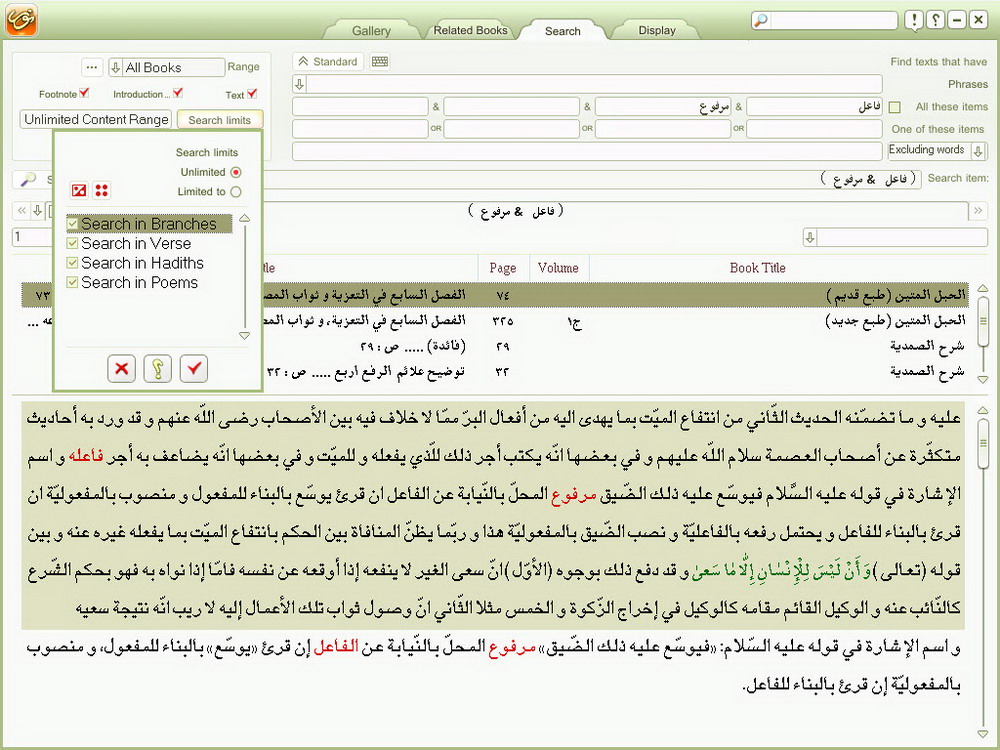Screen dimensions: 1000x750
Task: Click the text pane scroll-down arrow
Action: click(983, 734)
